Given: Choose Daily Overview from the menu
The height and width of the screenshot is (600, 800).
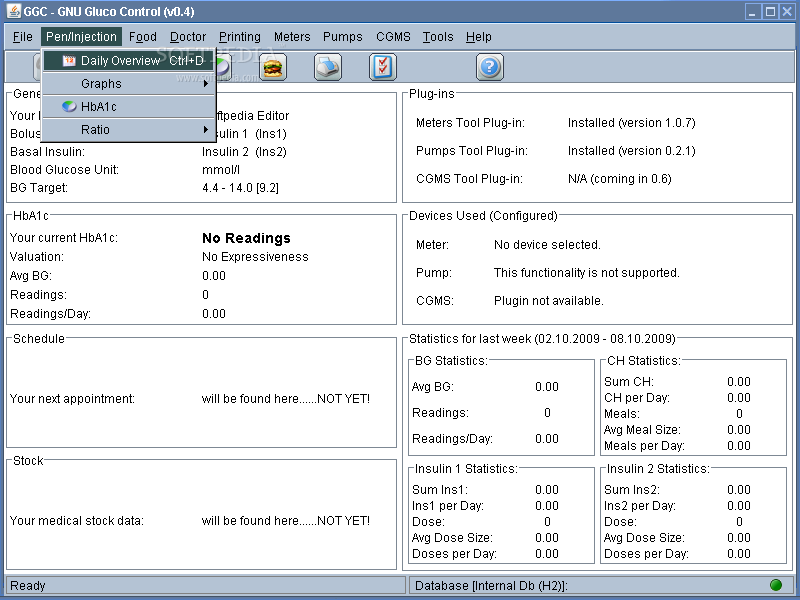Looking at the screenshot, I should (129, 61).
